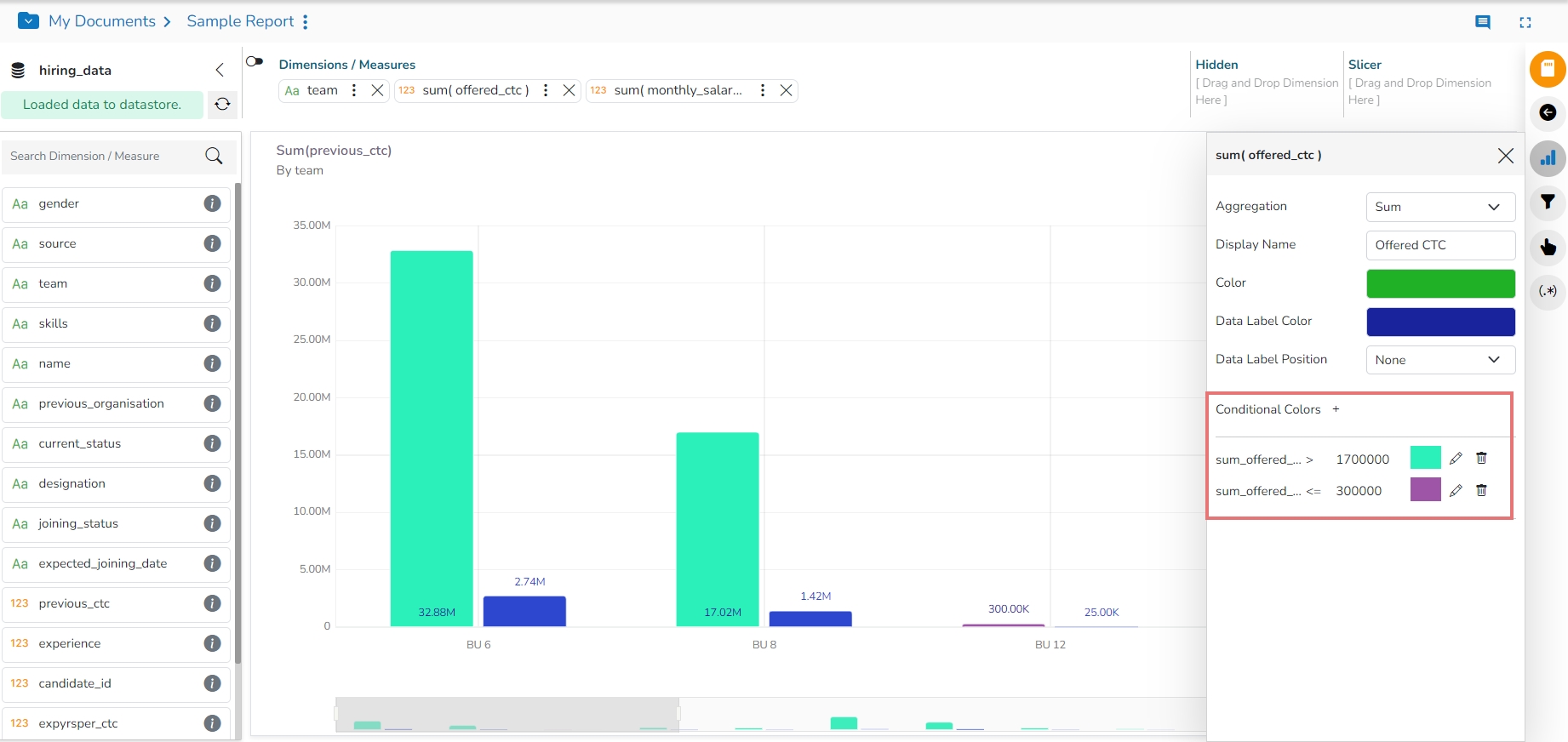Open Sample Report options menu

click(x=306, y=22)
